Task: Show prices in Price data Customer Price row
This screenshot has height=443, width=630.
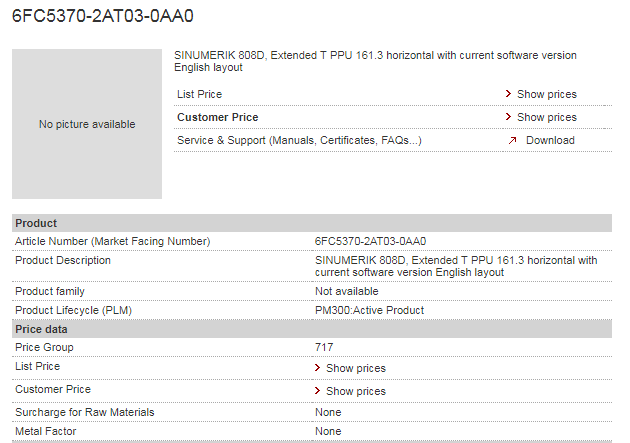Action: pos(356,391)
